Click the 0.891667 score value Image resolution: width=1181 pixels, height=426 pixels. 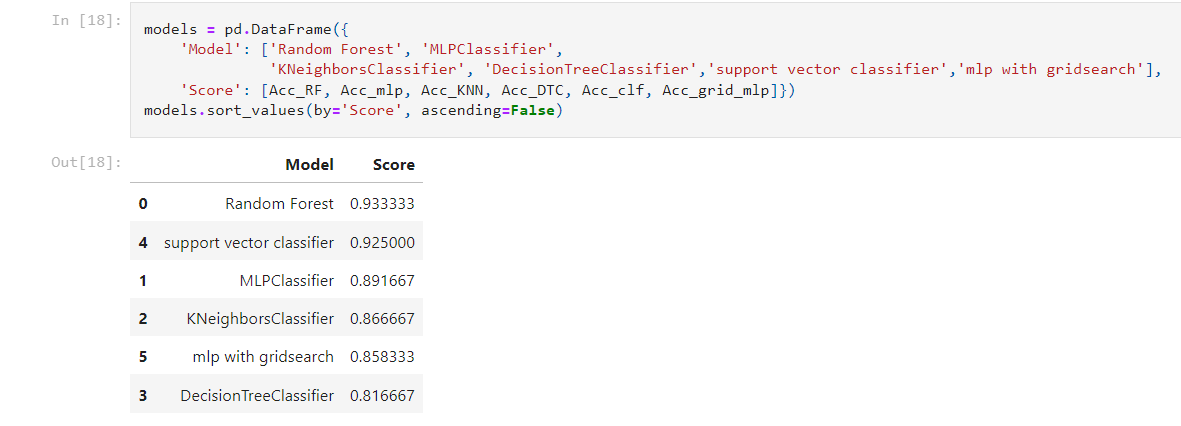pos(382,281)
